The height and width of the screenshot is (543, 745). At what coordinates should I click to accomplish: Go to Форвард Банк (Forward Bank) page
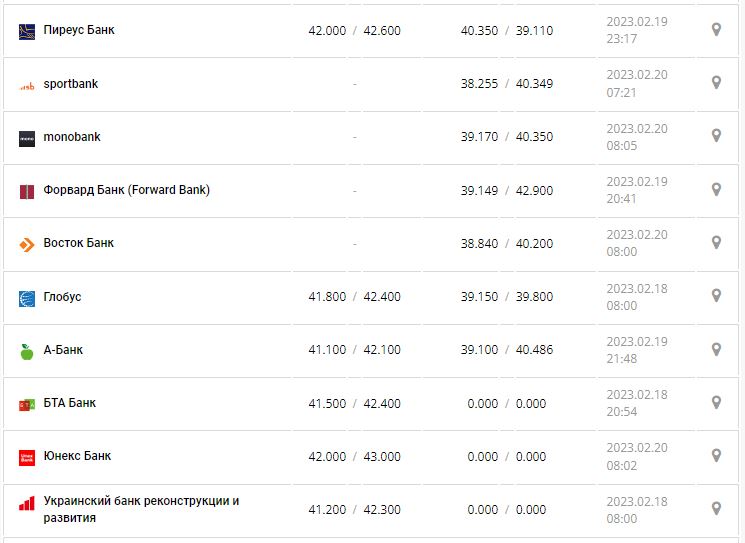(127, 190)
